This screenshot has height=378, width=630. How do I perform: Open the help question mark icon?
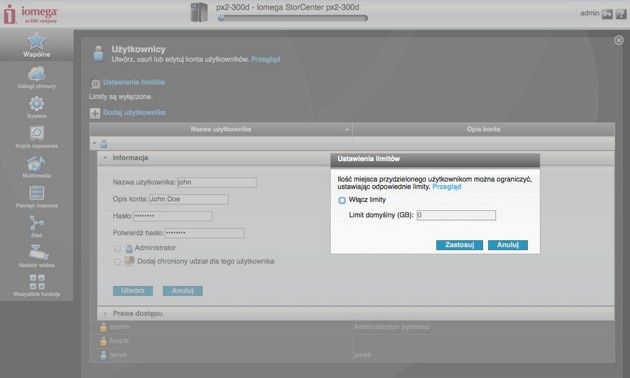pyautogui.click(x=621, y=14)
